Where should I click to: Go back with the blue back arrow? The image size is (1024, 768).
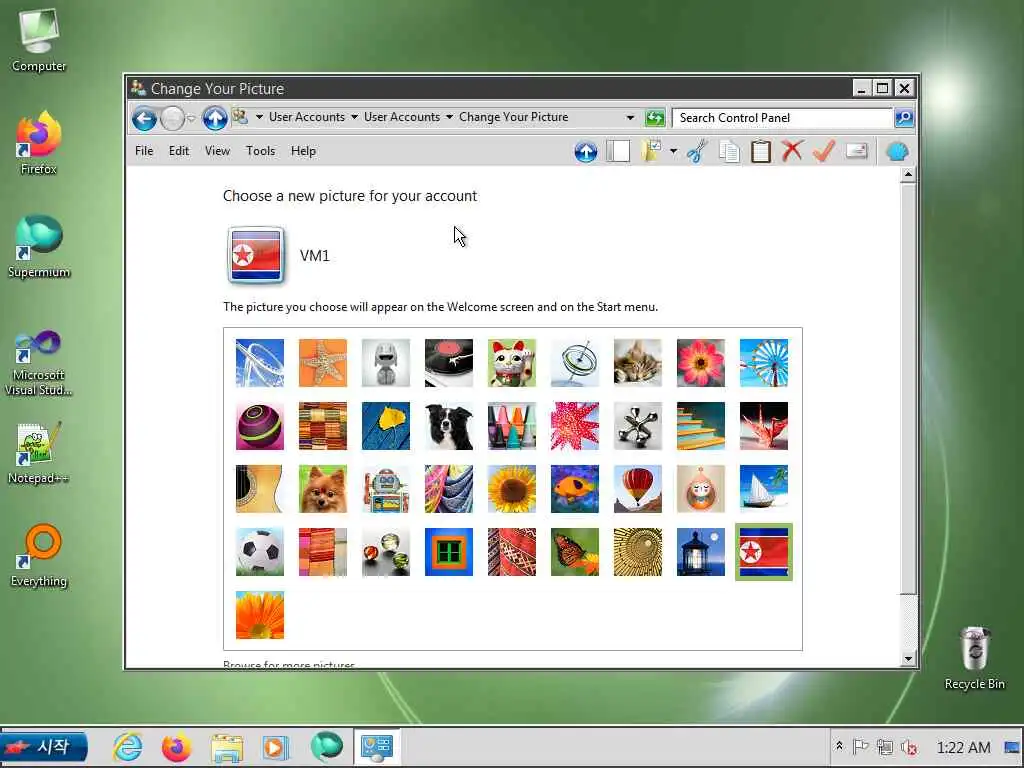(x=144, y=118)
